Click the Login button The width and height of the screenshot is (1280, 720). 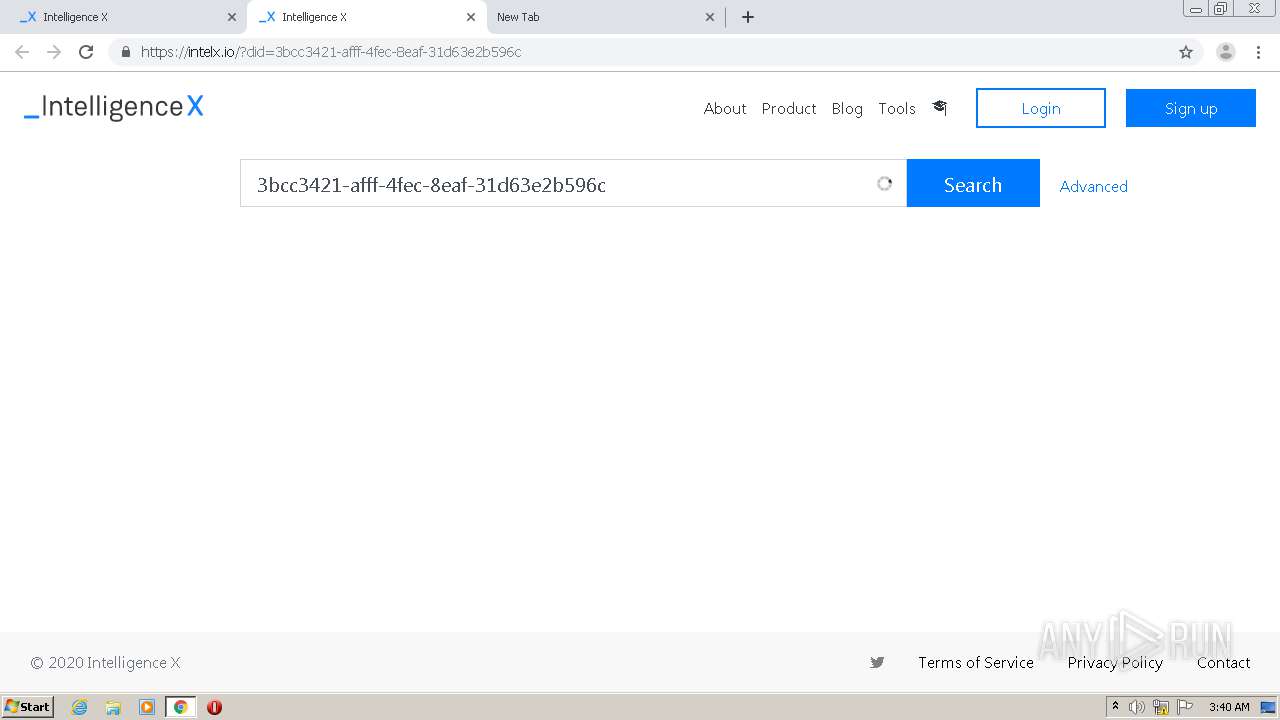tap(1041, 108)
